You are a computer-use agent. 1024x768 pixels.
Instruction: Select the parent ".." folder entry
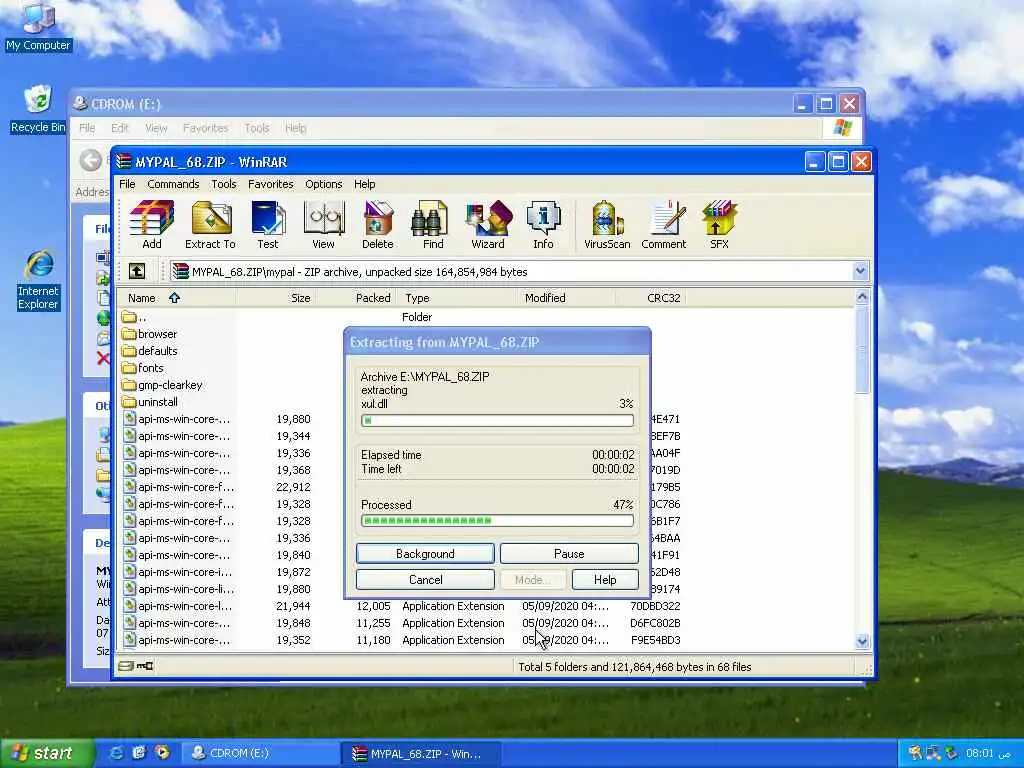point(134,317)
